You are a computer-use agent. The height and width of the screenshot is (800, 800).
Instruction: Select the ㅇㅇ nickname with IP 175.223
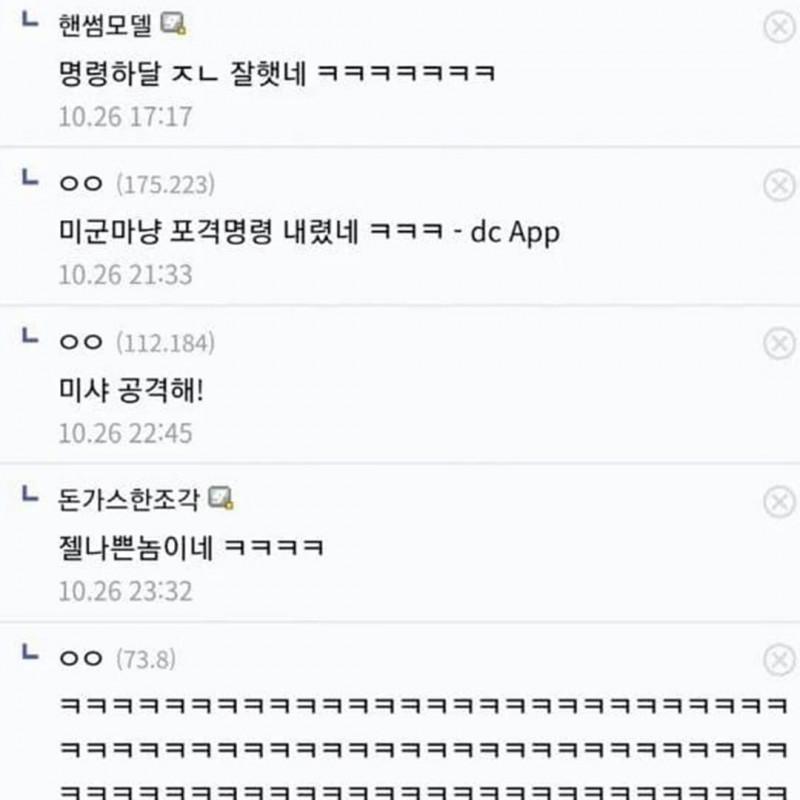click(x=81, y=184)
